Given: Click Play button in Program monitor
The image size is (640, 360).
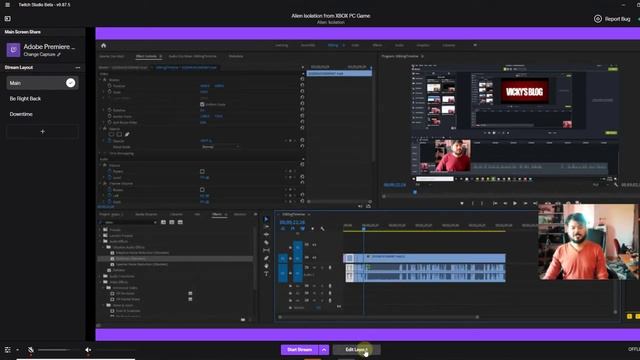Looking at the screenshot, I should [515, 203].
